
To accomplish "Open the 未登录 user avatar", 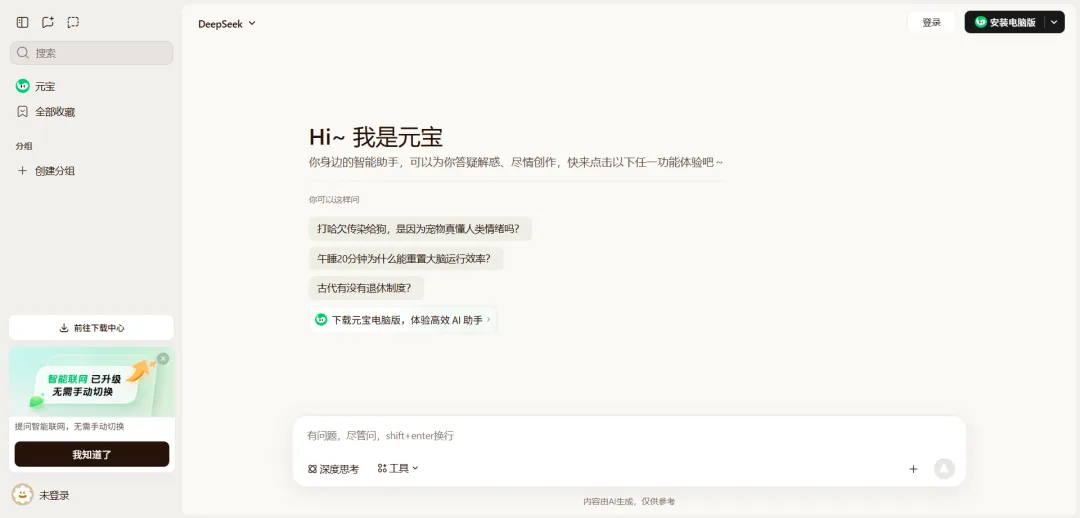I will [23, 495].
